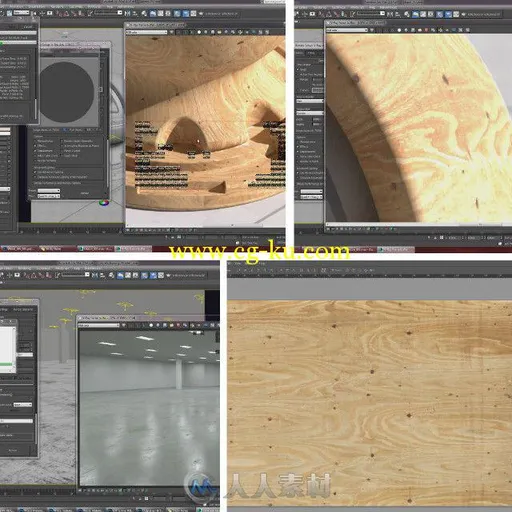
Task: Click white circle alpha icon in top-left frame buffer
Action: click(199, 32)
